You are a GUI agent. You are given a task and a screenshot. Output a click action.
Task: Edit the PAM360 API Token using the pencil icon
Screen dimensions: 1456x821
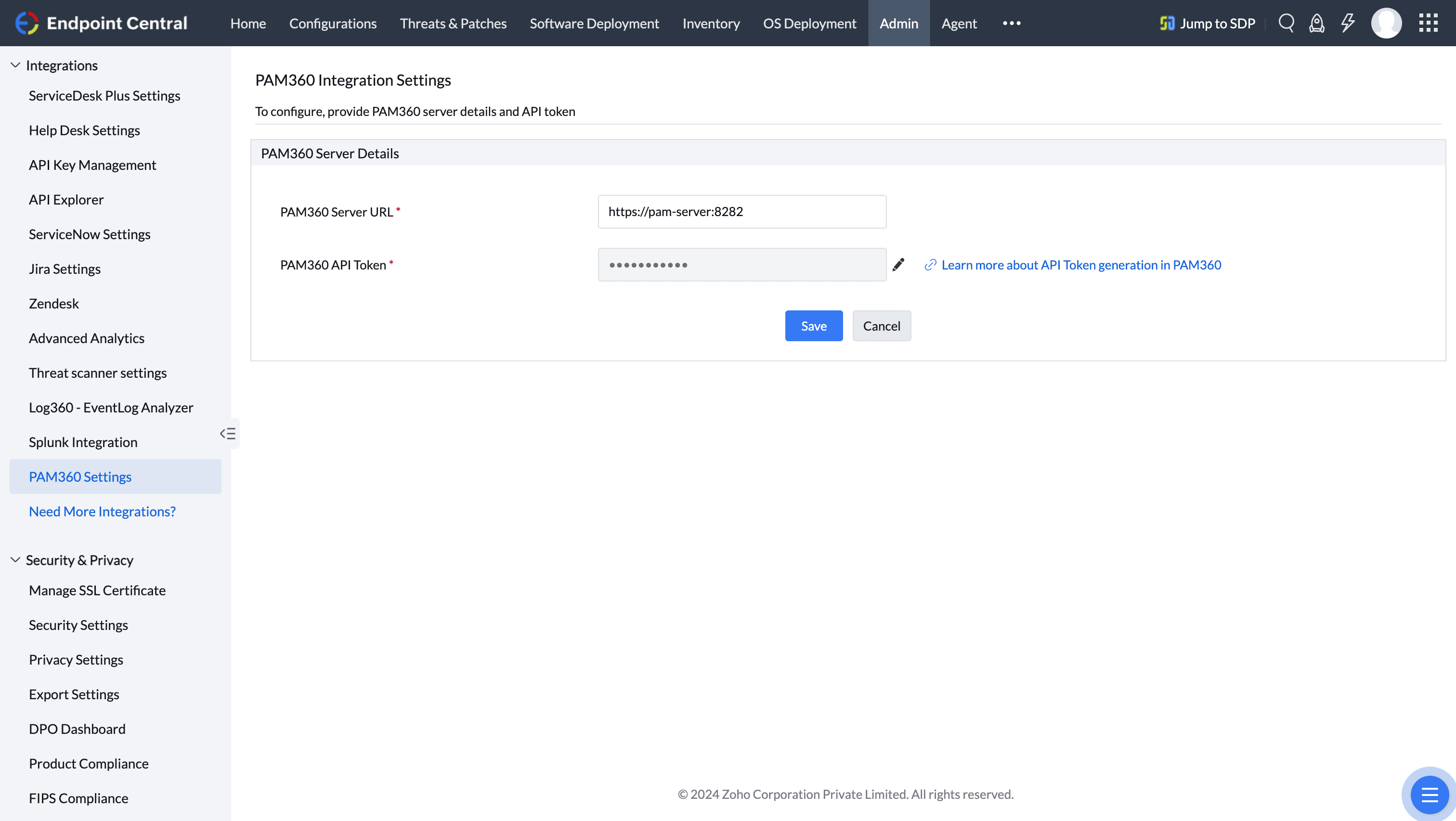point(899,264)
